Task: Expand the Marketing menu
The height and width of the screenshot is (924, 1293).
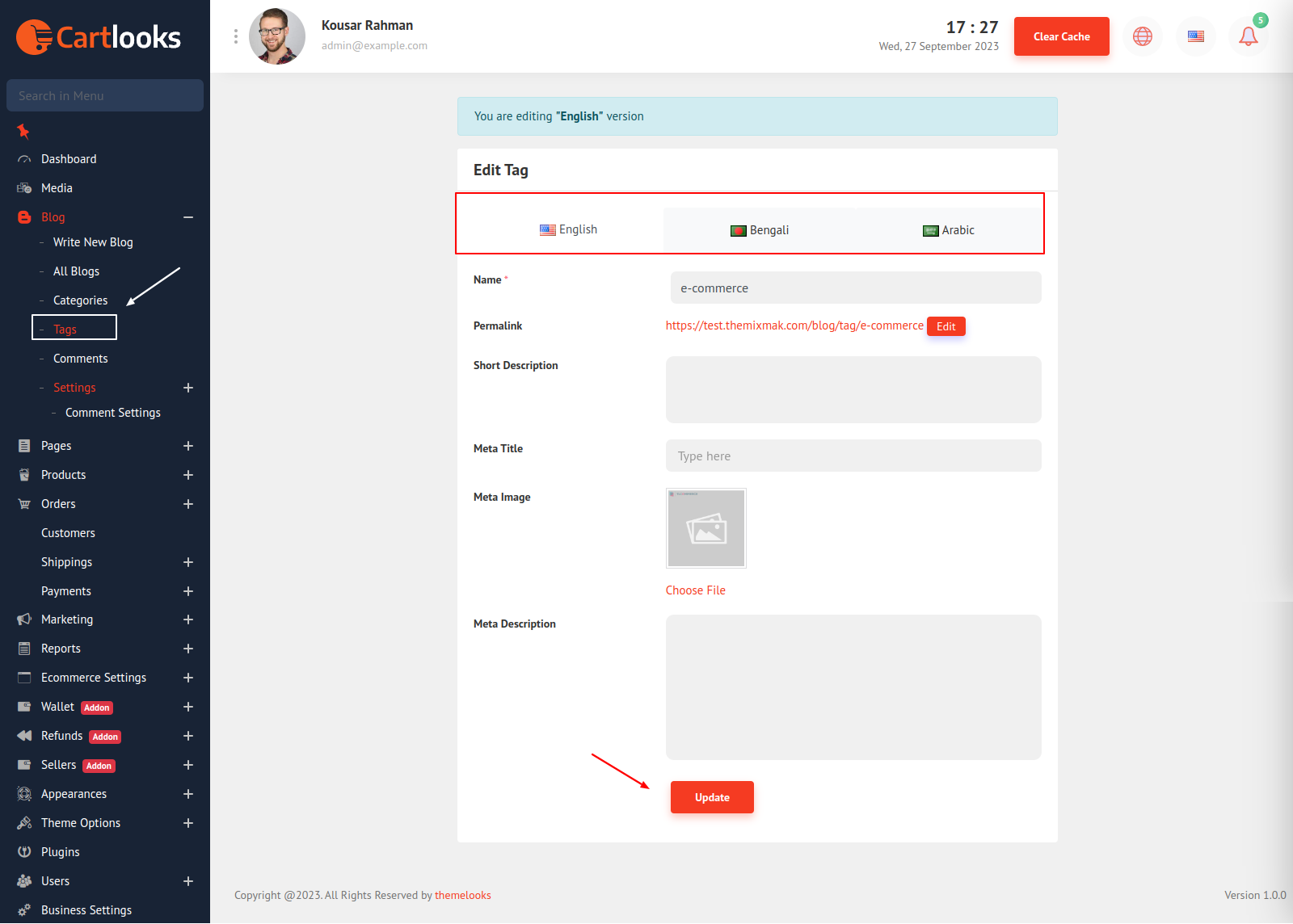Action: pos(188,619)
